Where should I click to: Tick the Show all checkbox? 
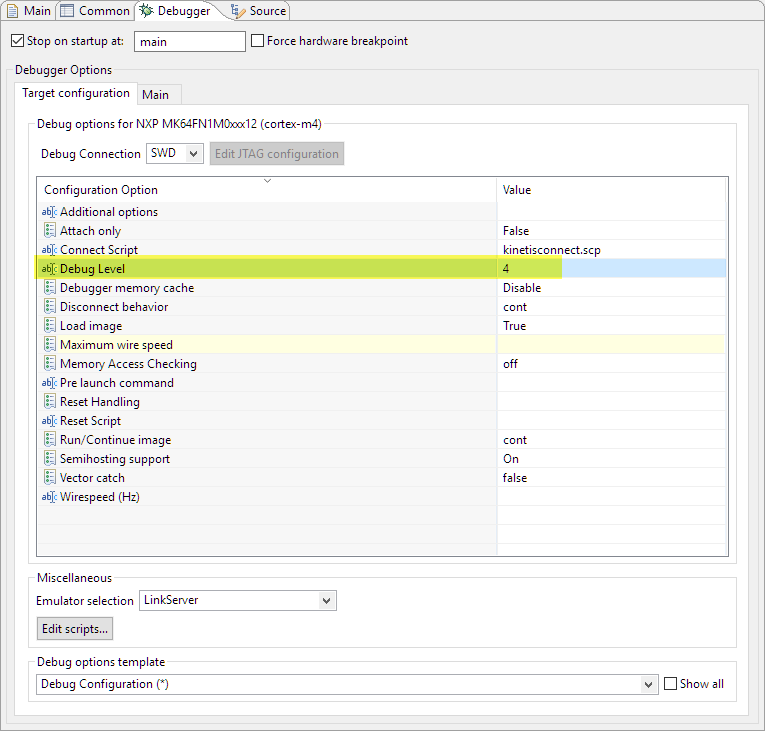point(671,684)
